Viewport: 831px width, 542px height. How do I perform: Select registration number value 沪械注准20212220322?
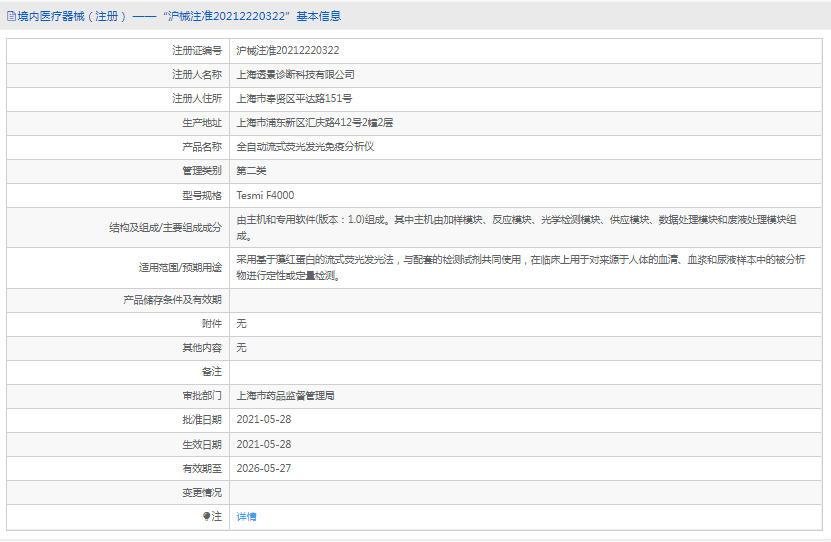(x=288, y=50)
